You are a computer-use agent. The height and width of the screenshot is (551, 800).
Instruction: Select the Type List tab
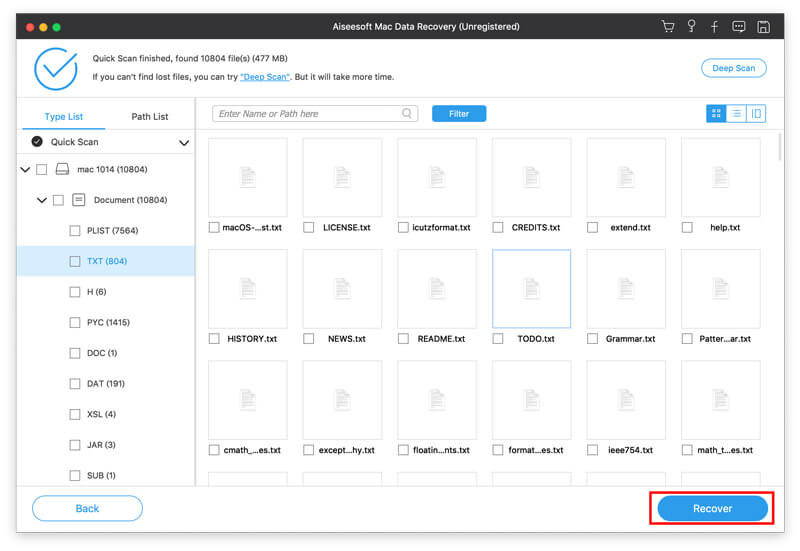[63, 116]
